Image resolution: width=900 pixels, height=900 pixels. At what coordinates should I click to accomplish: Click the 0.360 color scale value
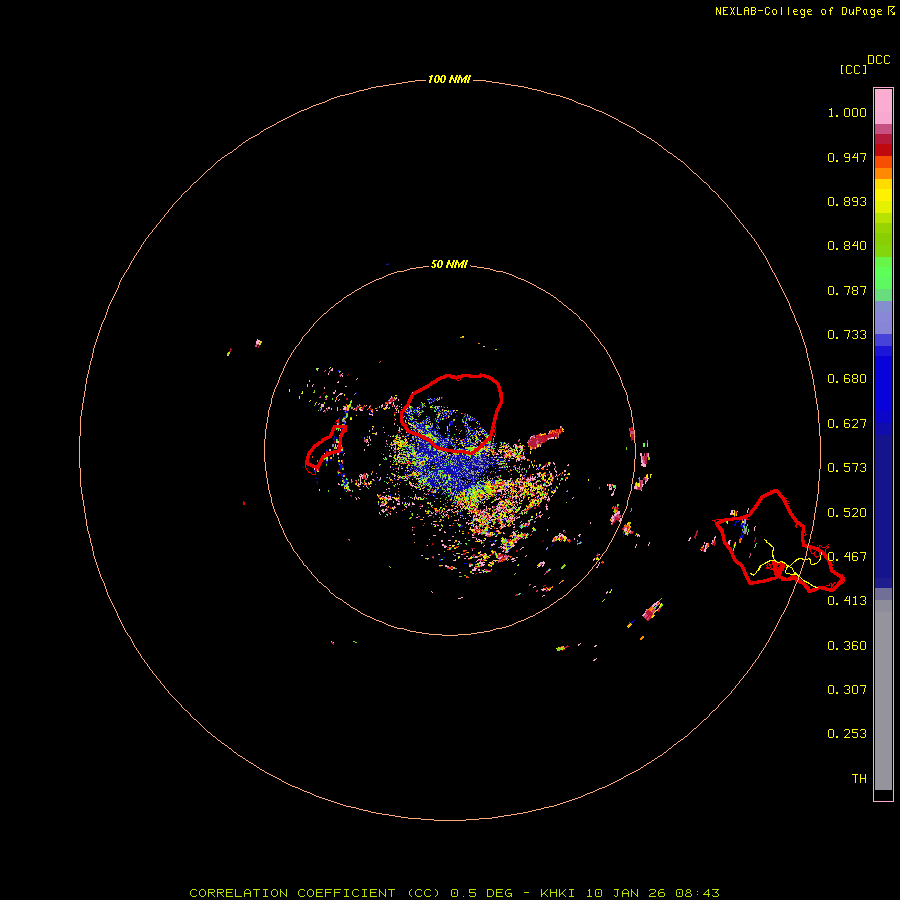click(x=847, y=646)
